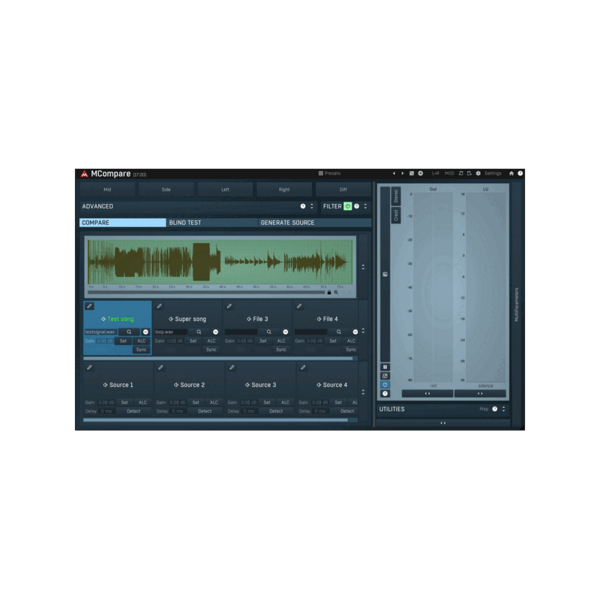
Task: Clear the file in Test song slot
Action: point(145,332)
